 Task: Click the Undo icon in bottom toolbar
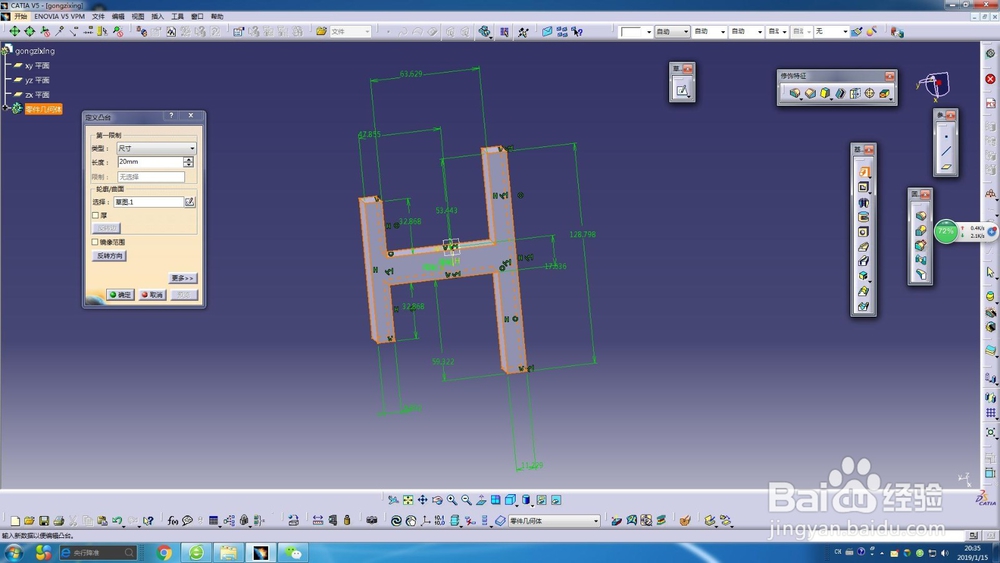(x=117, y=521)
